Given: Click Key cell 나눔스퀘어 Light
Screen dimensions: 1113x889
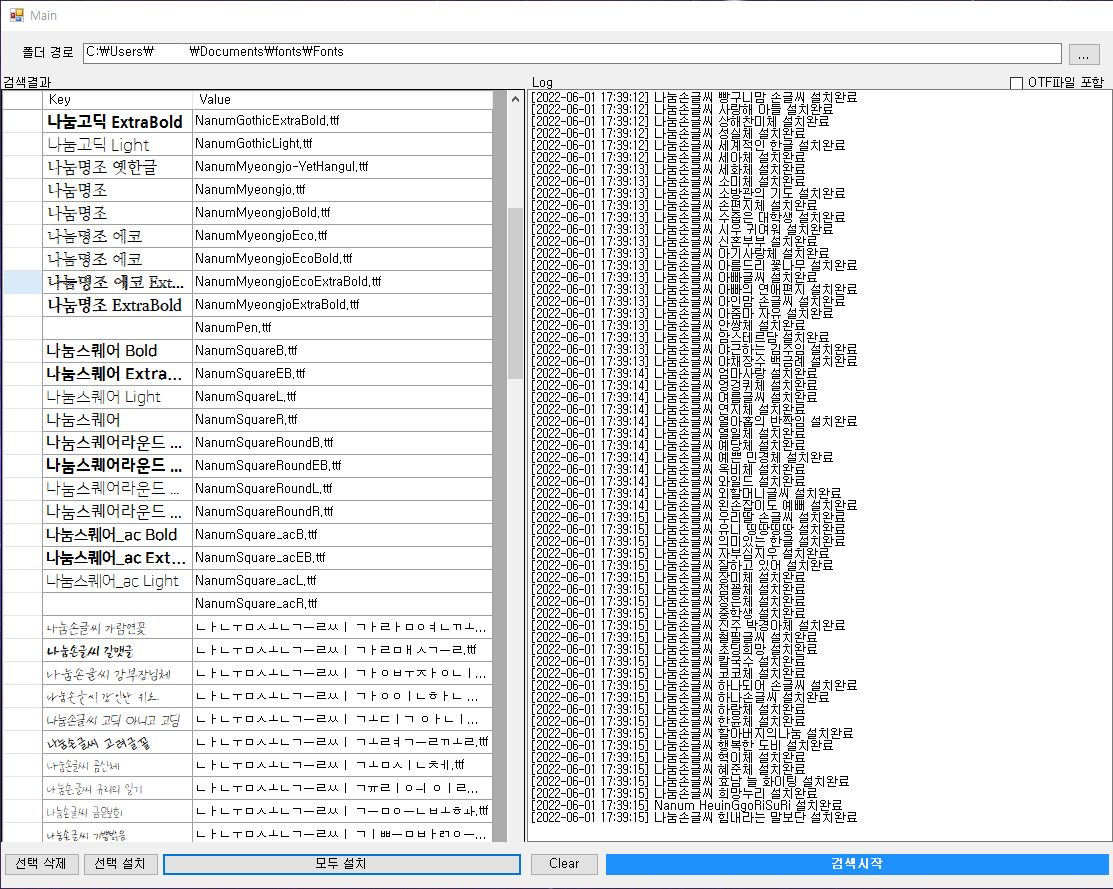Looking at the screenshot, I should pos(118,397).
